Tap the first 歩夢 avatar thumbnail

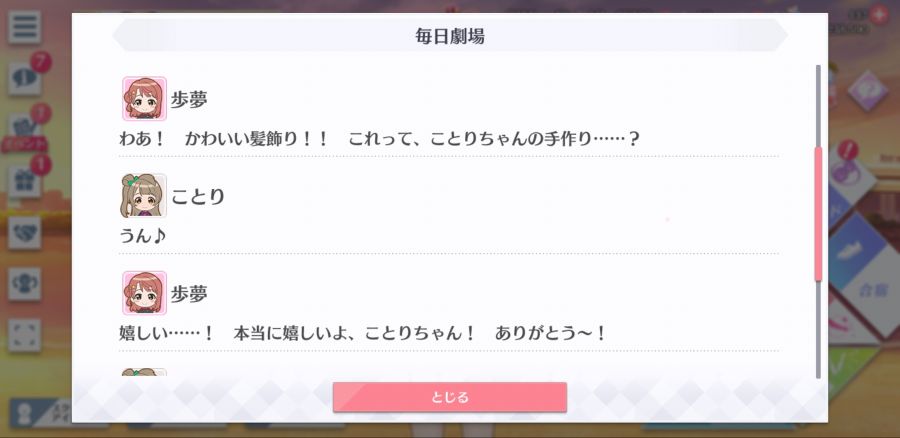[144, 99]
